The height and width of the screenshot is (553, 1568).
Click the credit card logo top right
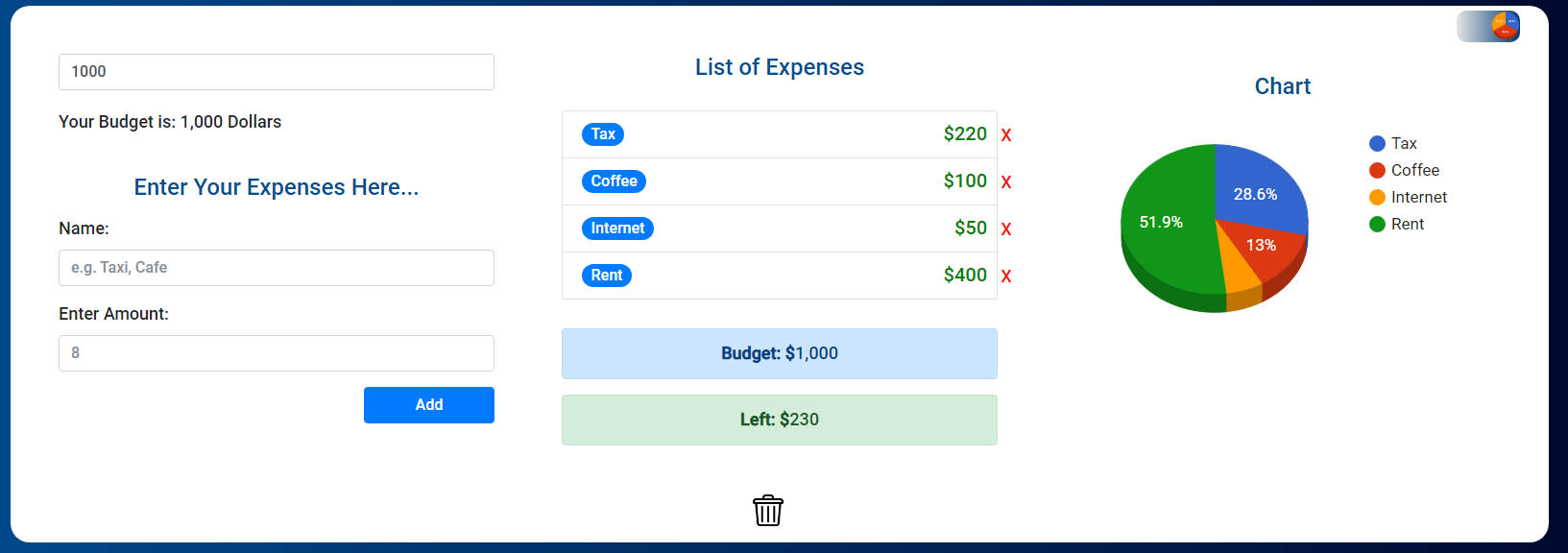pos(1487,26)
